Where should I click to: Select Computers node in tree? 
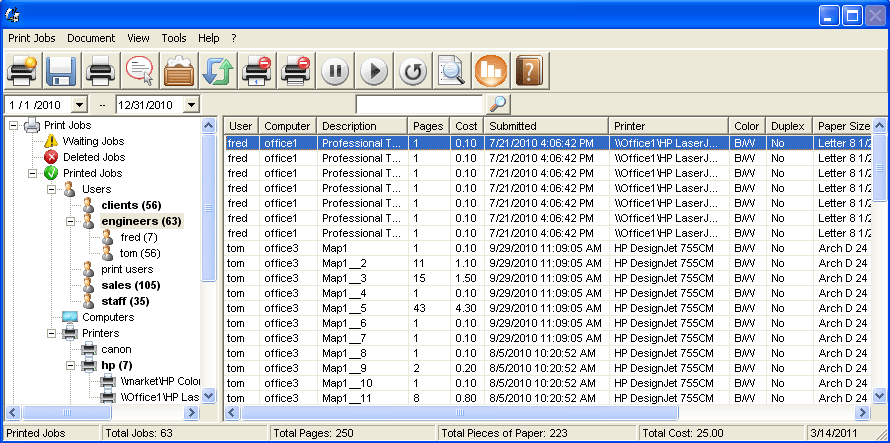tap(108, 317)
